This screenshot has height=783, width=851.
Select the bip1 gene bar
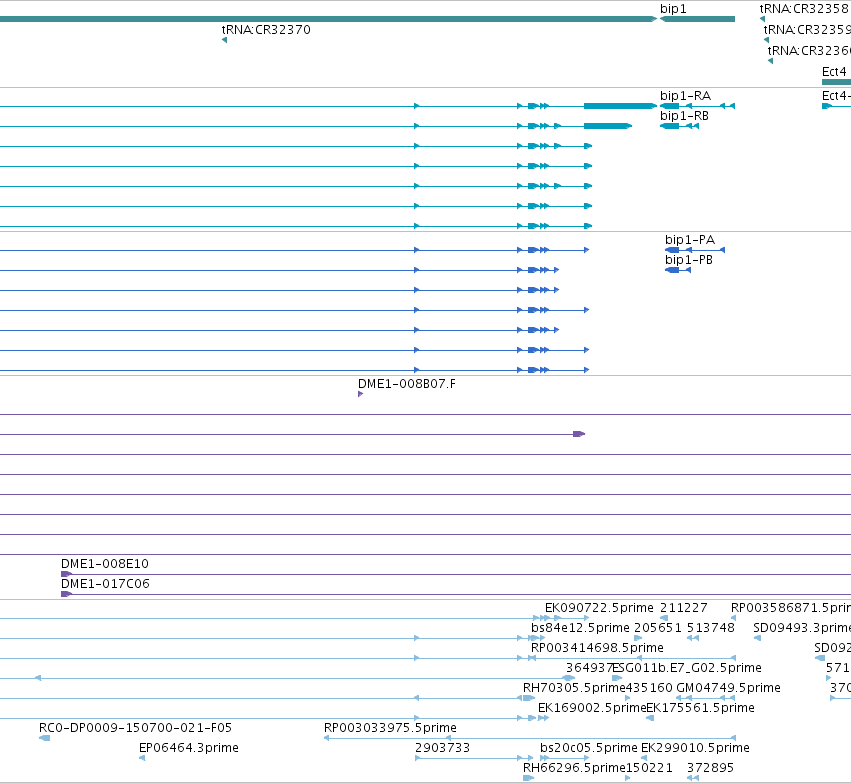pos(697,19)
